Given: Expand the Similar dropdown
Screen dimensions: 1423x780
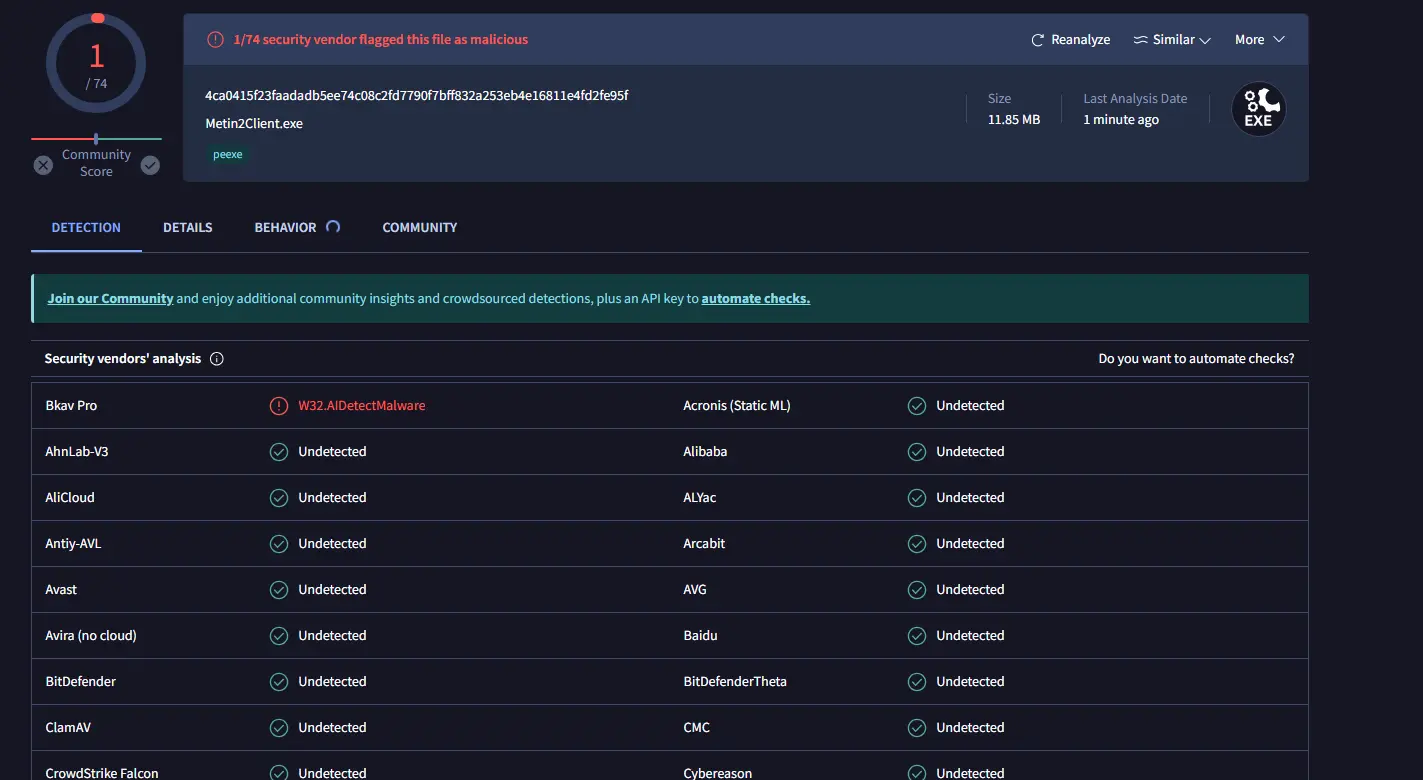Looking at the screenshot, I should click(1204, 40).
